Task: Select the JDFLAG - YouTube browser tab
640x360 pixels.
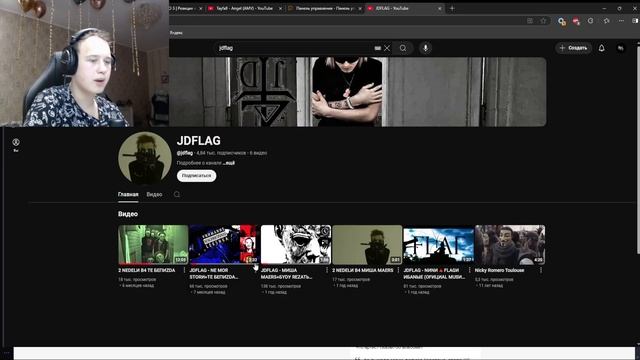Action: [404, 8]
